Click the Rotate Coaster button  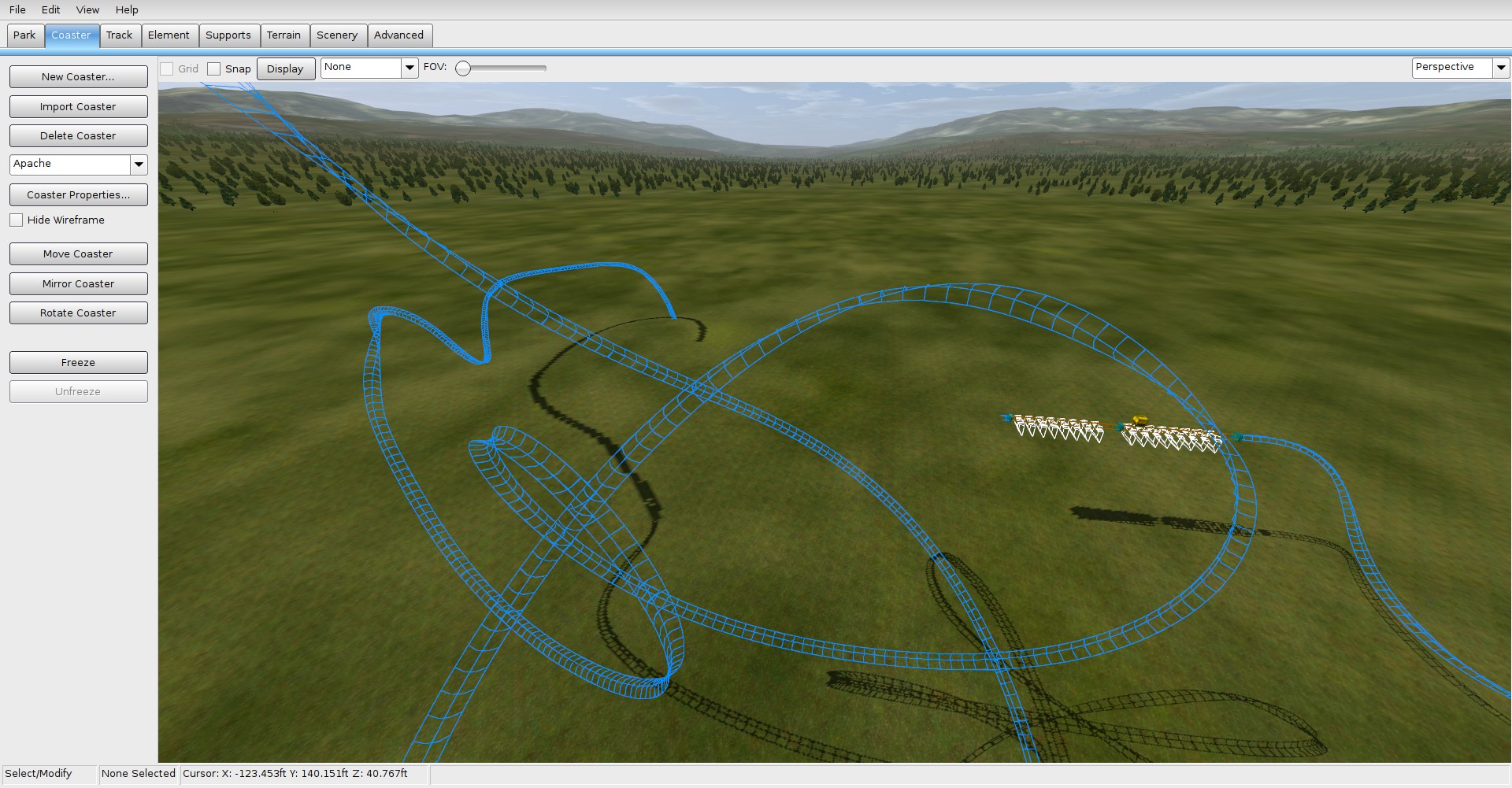(x=78, y=313)
